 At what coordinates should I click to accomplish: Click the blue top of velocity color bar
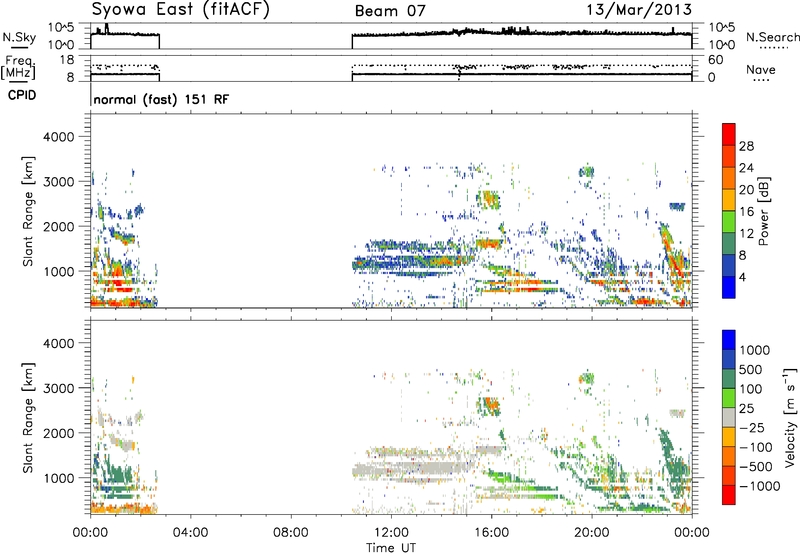click(x=729, y=340)
